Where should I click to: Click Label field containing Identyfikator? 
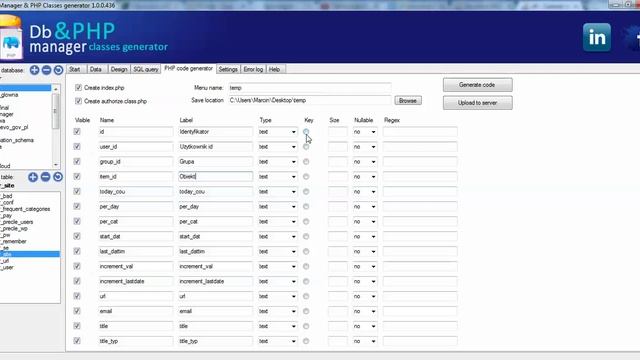coord(215,132)
